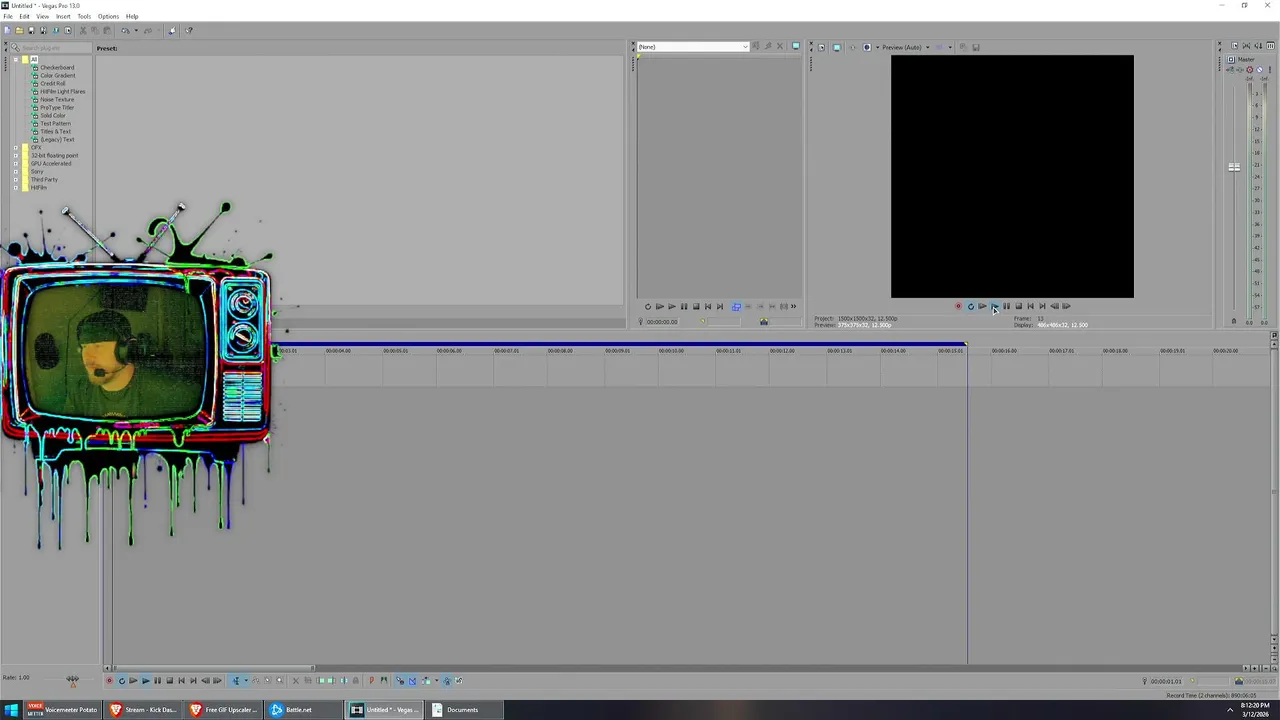Open the Tools menu

pos(84,16)
